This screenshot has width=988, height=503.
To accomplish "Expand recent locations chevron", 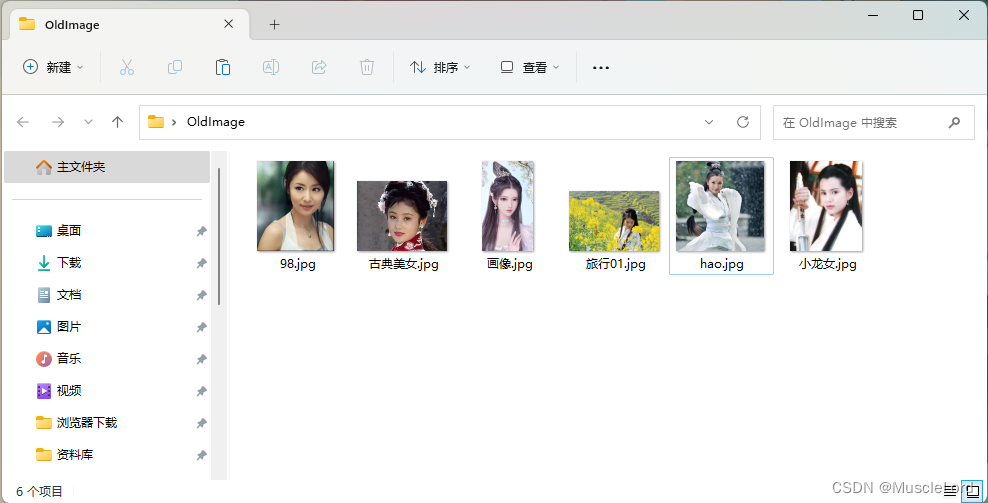I will click(88, 122).
